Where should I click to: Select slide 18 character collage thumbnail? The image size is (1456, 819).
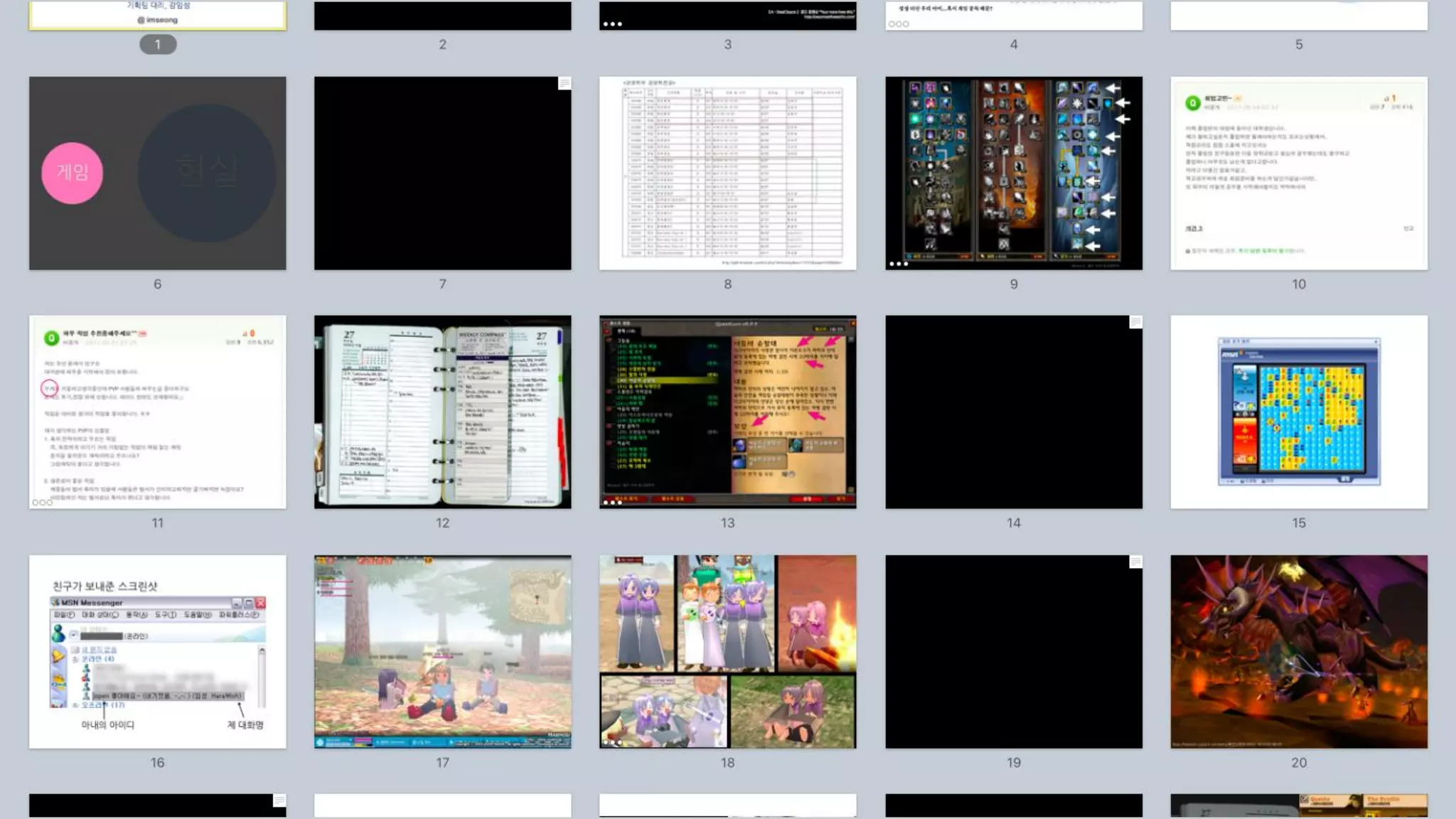point(727,651)
